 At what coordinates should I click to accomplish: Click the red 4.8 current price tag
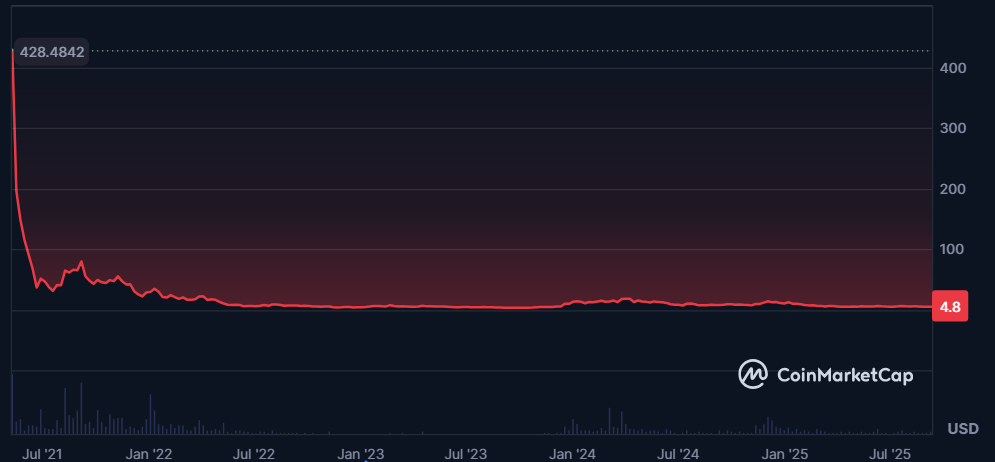coord(950,308)
